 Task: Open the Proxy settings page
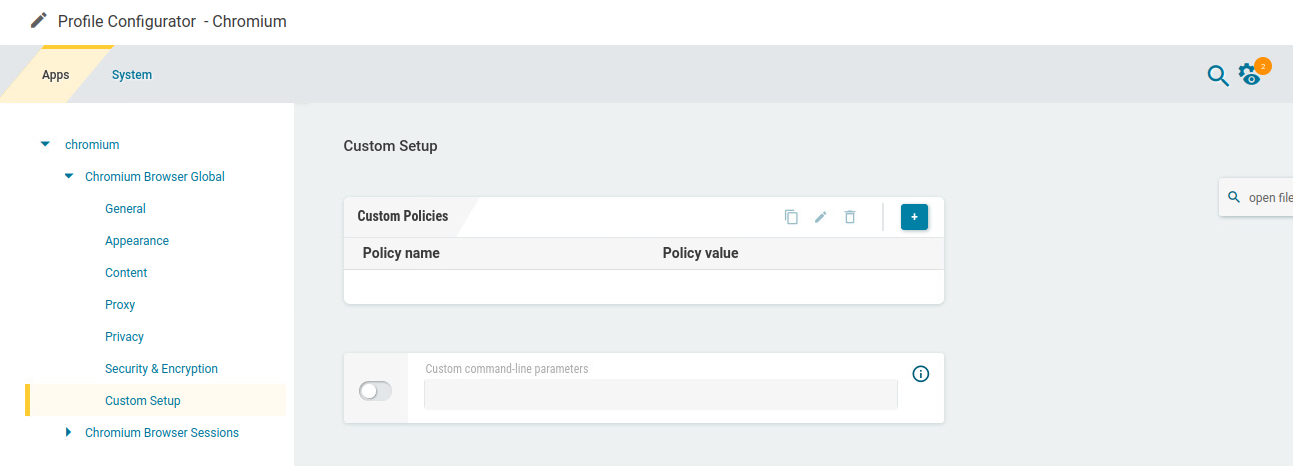120,305
